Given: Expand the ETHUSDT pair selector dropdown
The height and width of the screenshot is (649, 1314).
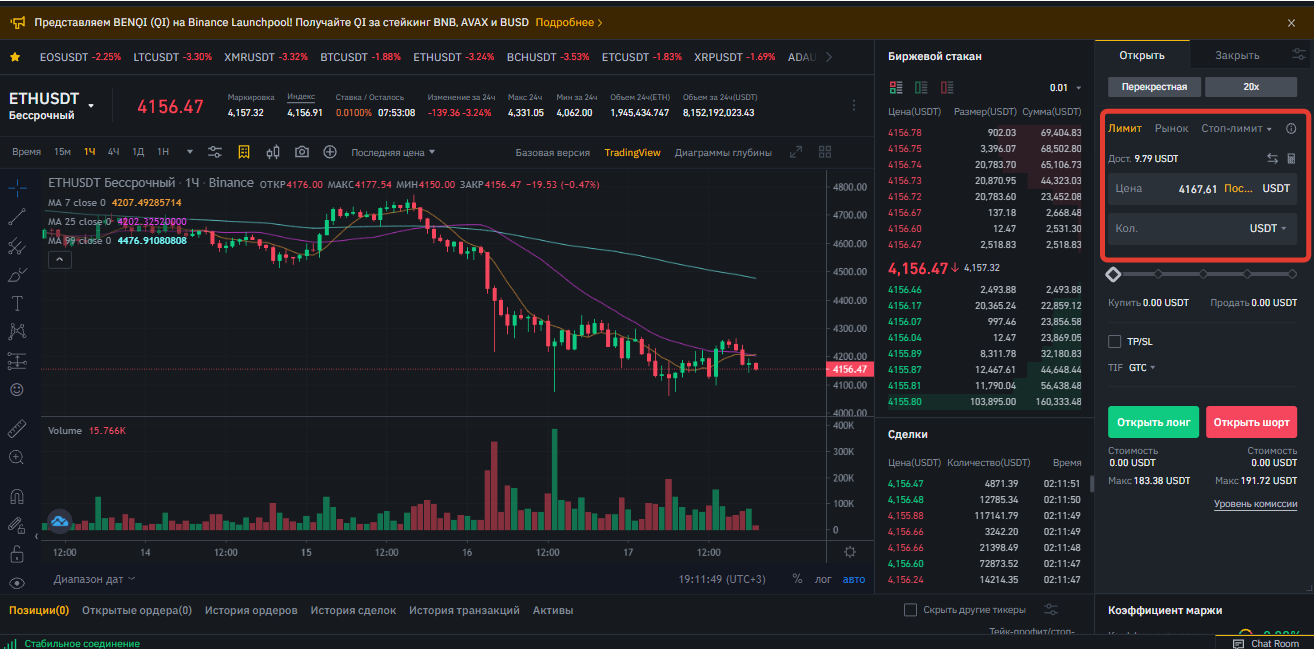Looking at the screenshot, I should 91,105.
